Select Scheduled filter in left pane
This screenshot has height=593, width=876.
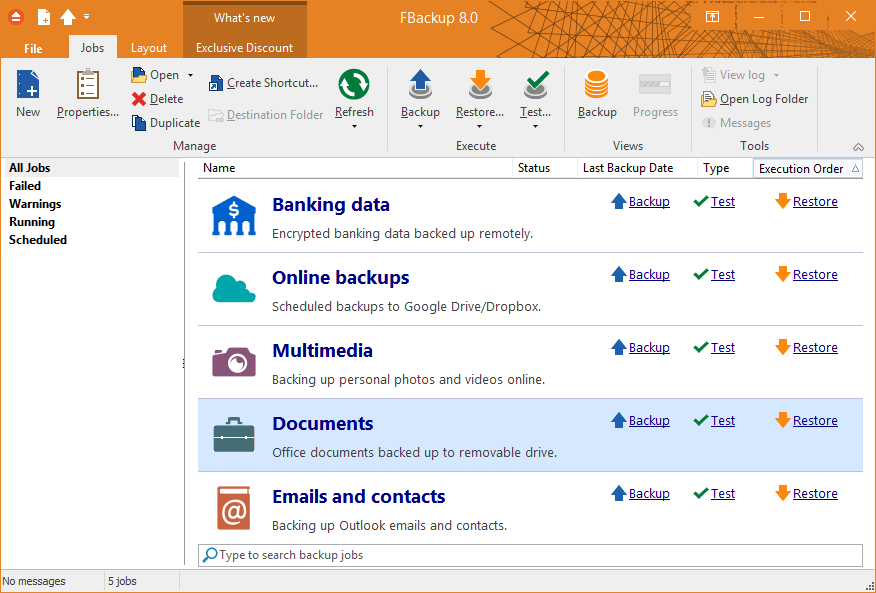38,240
